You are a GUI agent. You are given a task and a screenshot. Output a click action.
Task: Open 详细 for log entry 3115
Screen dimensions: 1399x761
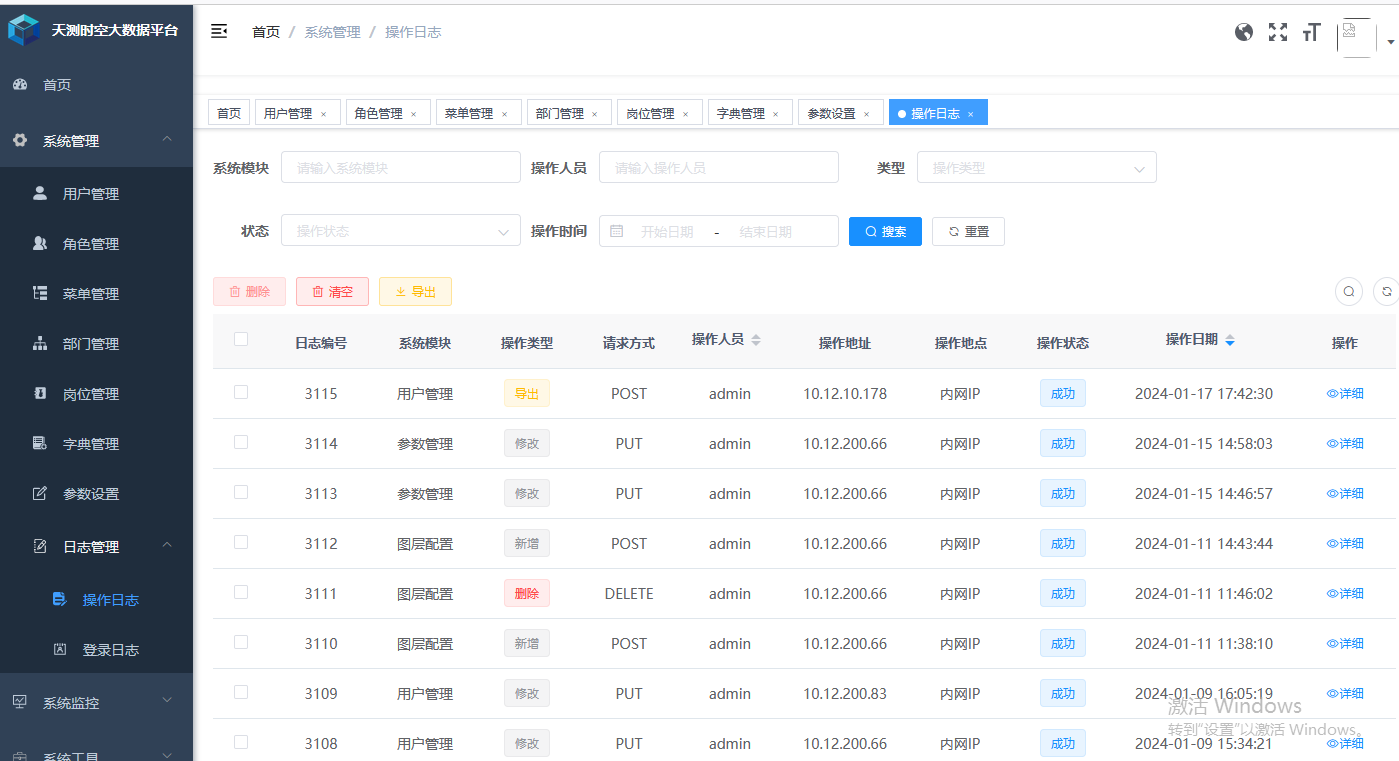pyautogui.click(x=1345, y=393)
